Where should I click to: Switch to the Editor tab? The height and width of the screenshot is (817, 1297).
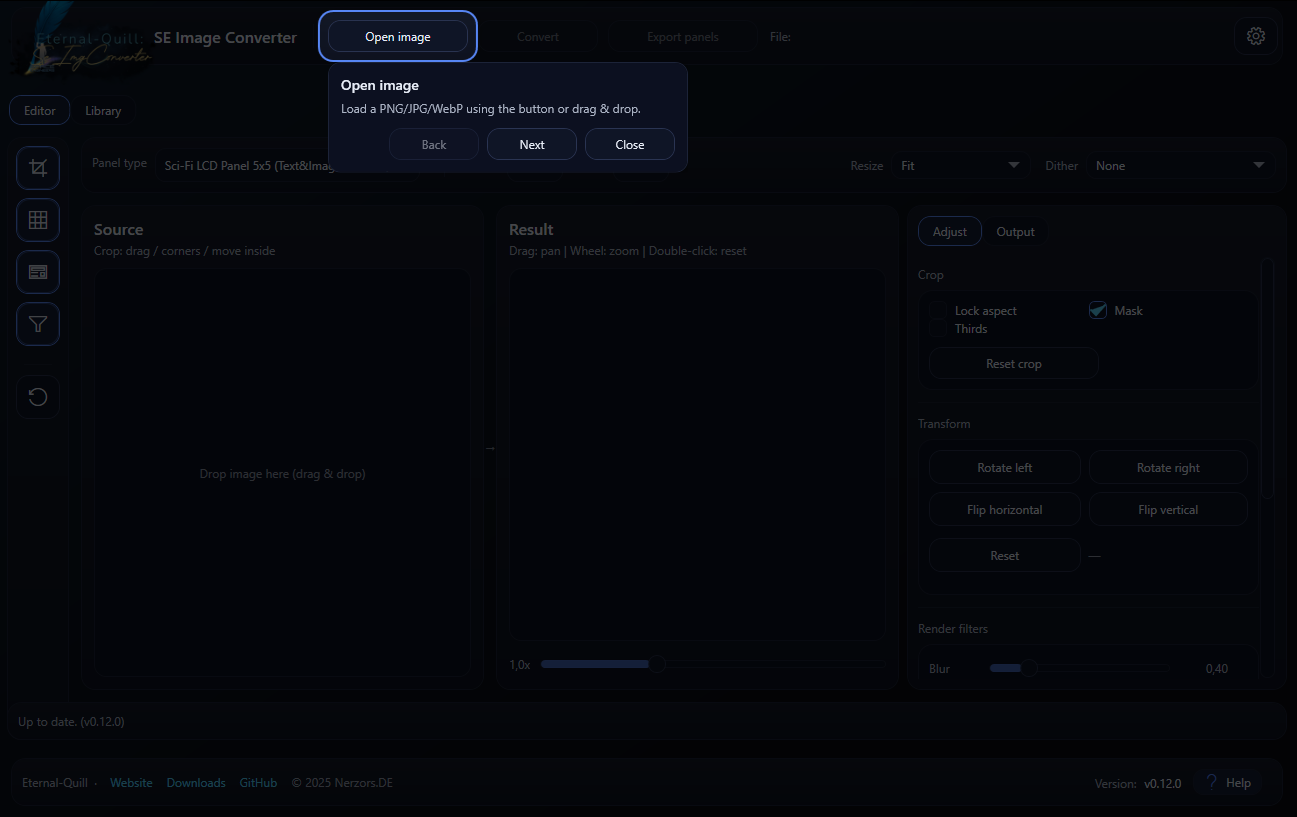tap(40, 111)
